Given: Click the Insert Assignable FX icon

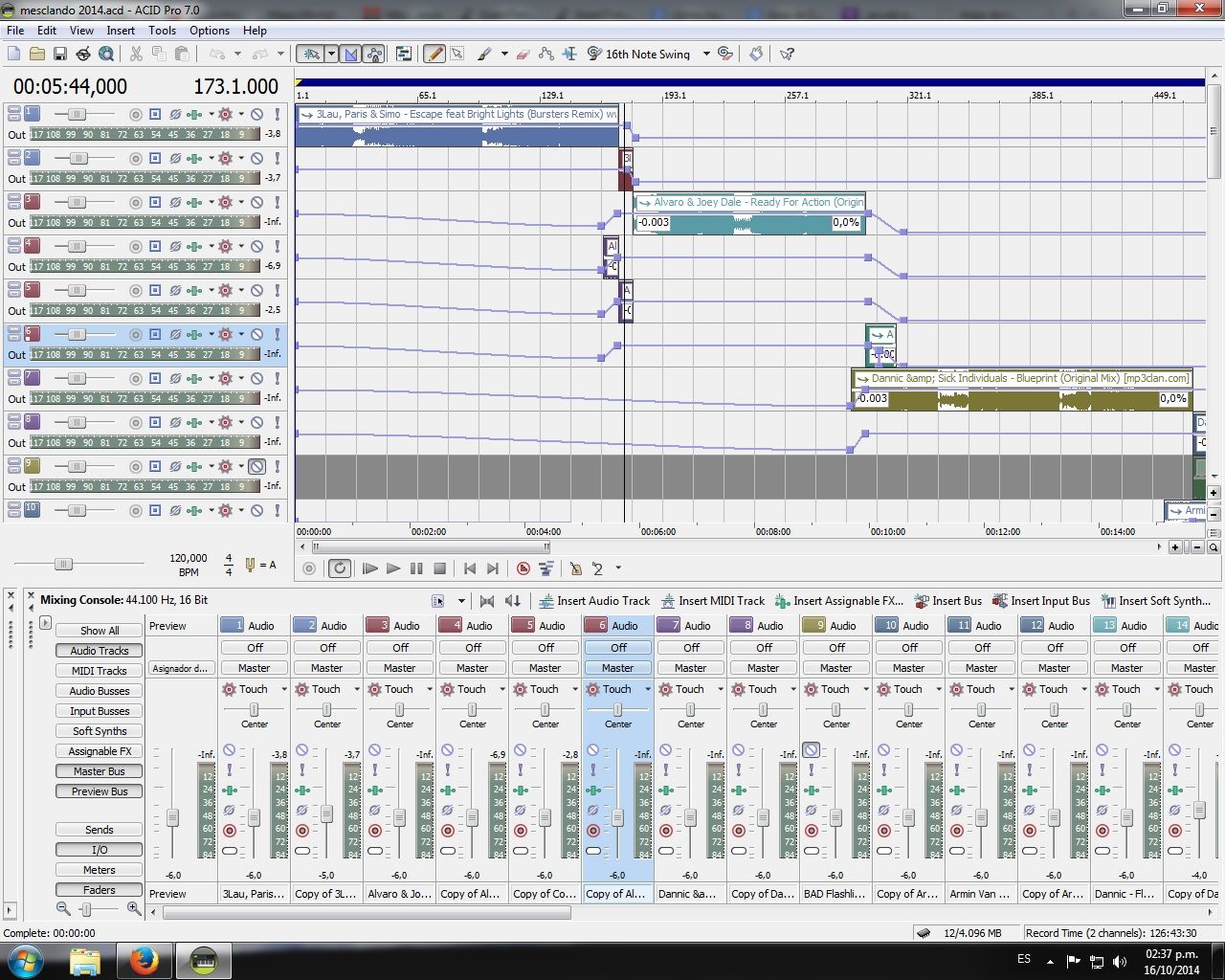Looking at the screenshot, I should [x=782, y=601].
